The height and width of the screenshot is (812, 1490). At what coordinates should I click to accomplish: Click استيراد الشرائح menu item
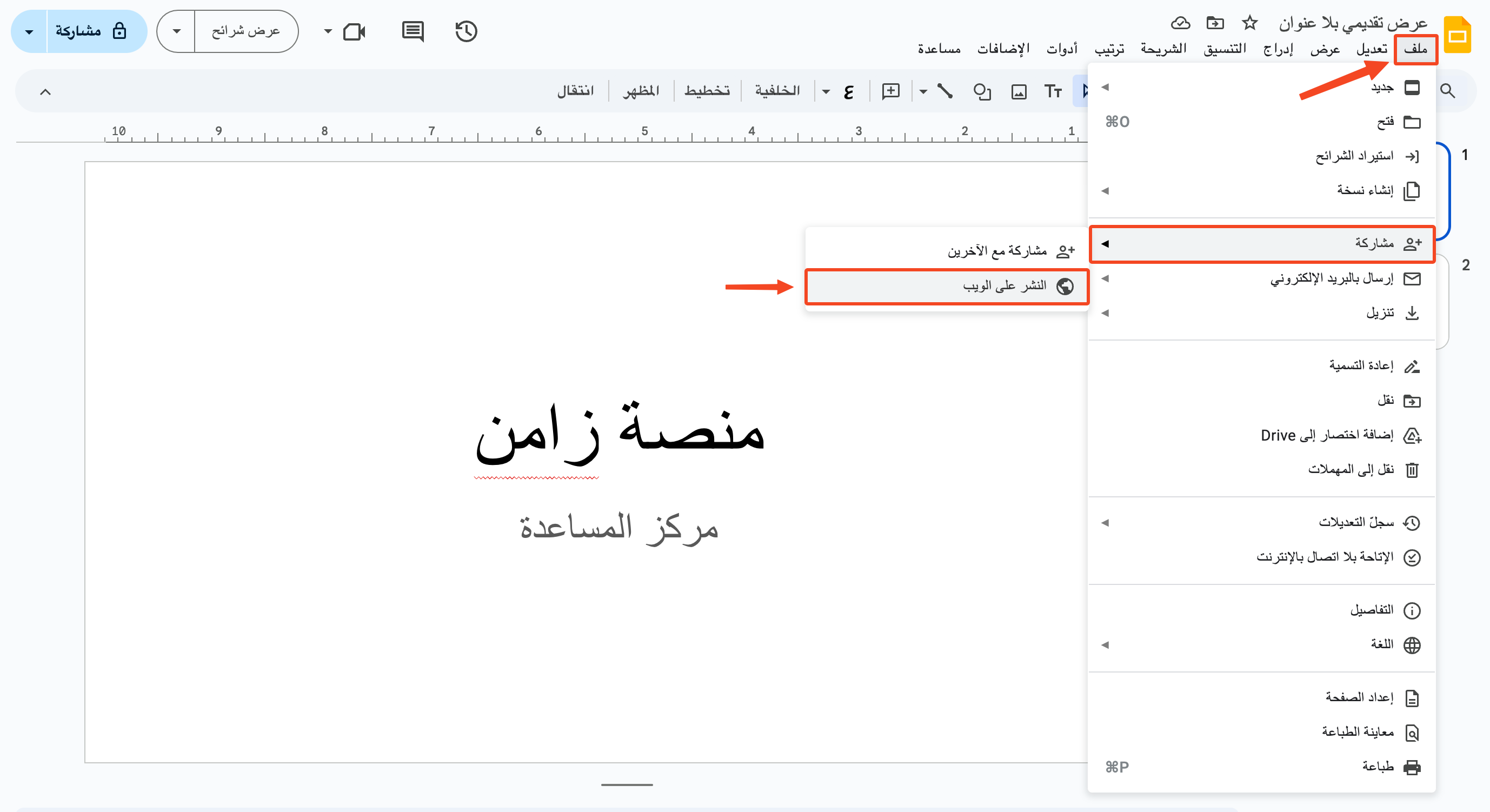[1261, 156]
